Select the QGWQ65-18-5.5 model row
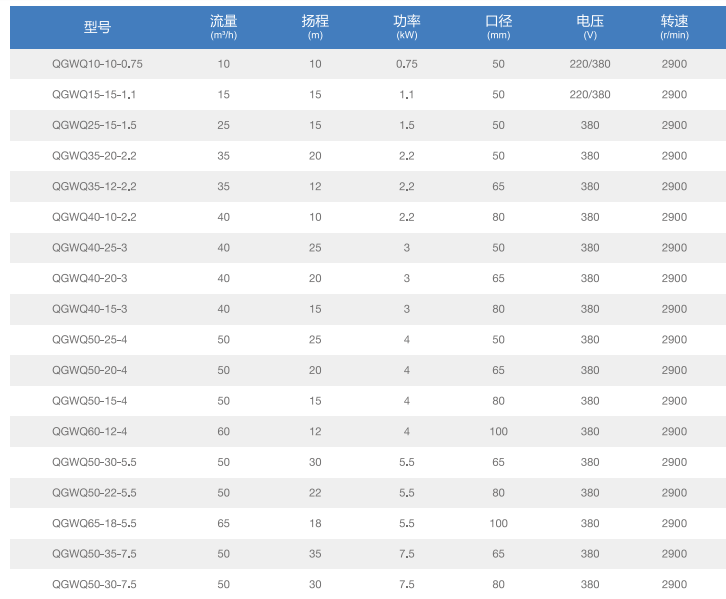 pos(93,523)
